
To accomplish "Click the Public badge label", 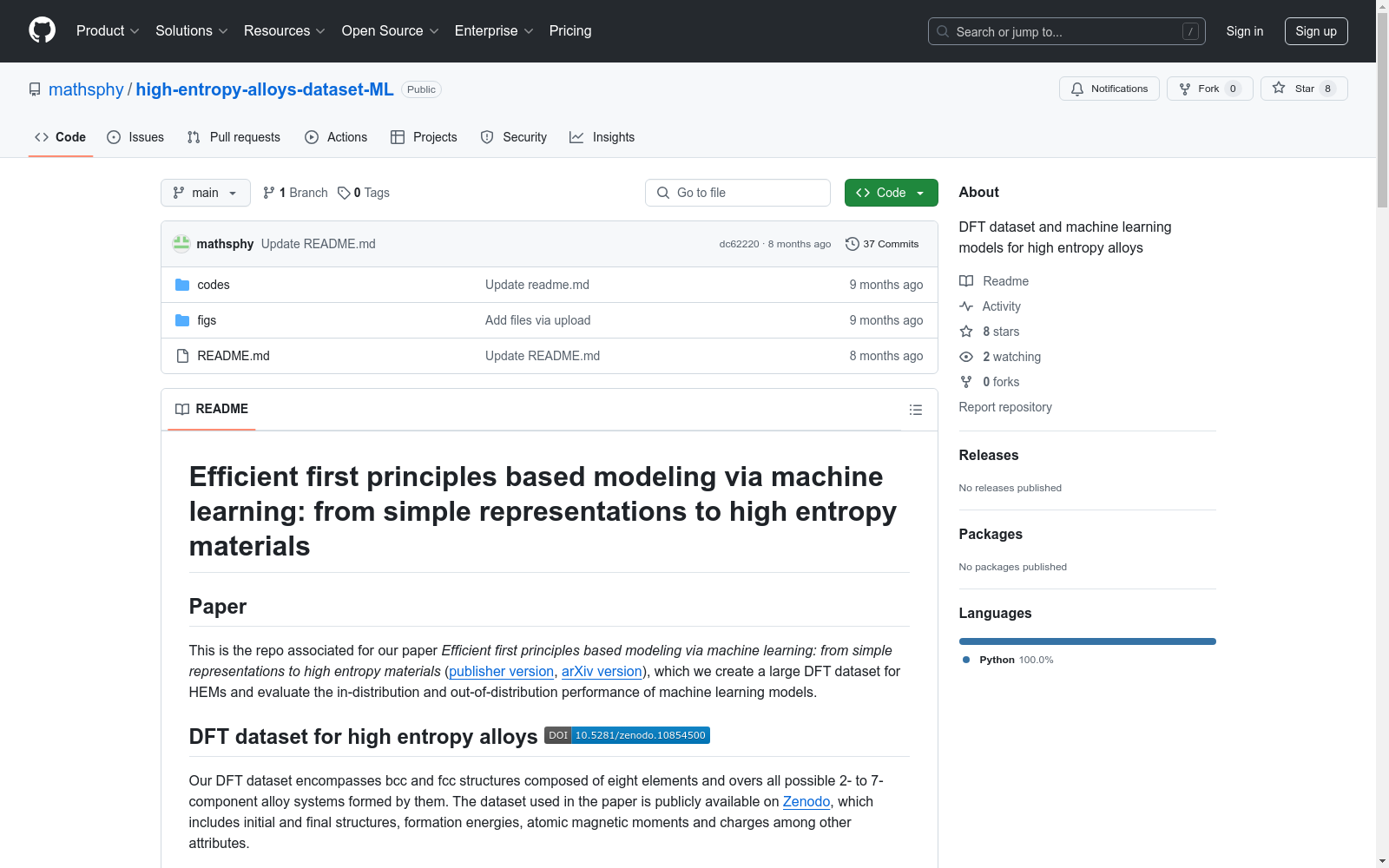I will pyautogui.click(x=421, y=89).
